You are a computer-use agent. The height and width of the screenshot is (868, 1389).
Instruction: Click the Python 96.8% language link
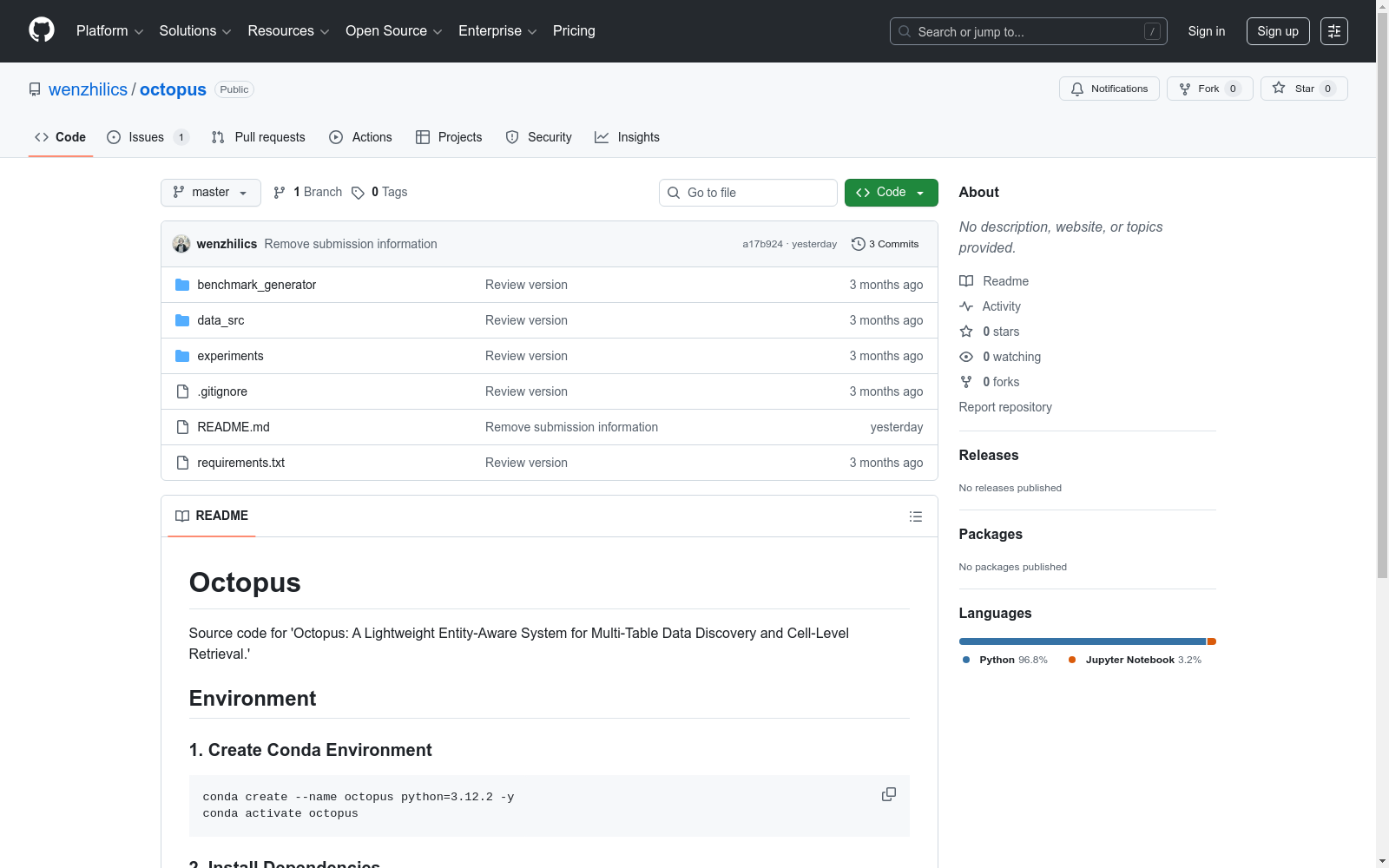(x=1005, y=660)
